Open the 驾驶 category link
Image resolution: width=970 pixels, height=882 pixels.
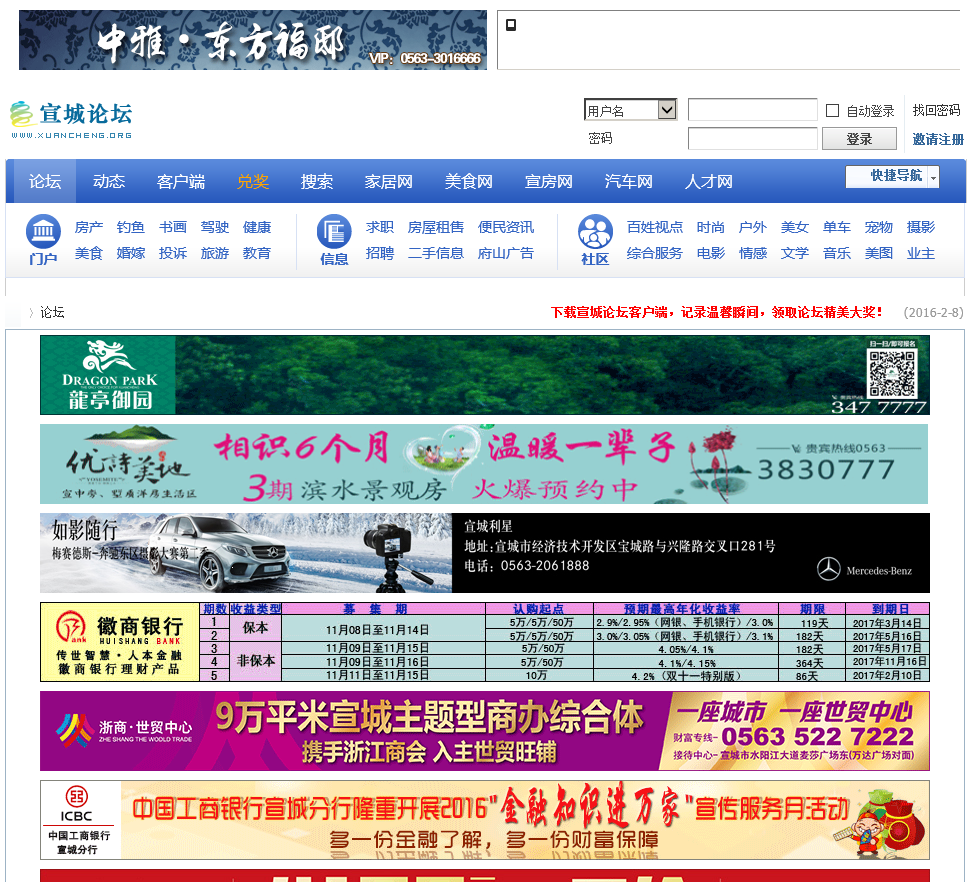coord(215,227)
